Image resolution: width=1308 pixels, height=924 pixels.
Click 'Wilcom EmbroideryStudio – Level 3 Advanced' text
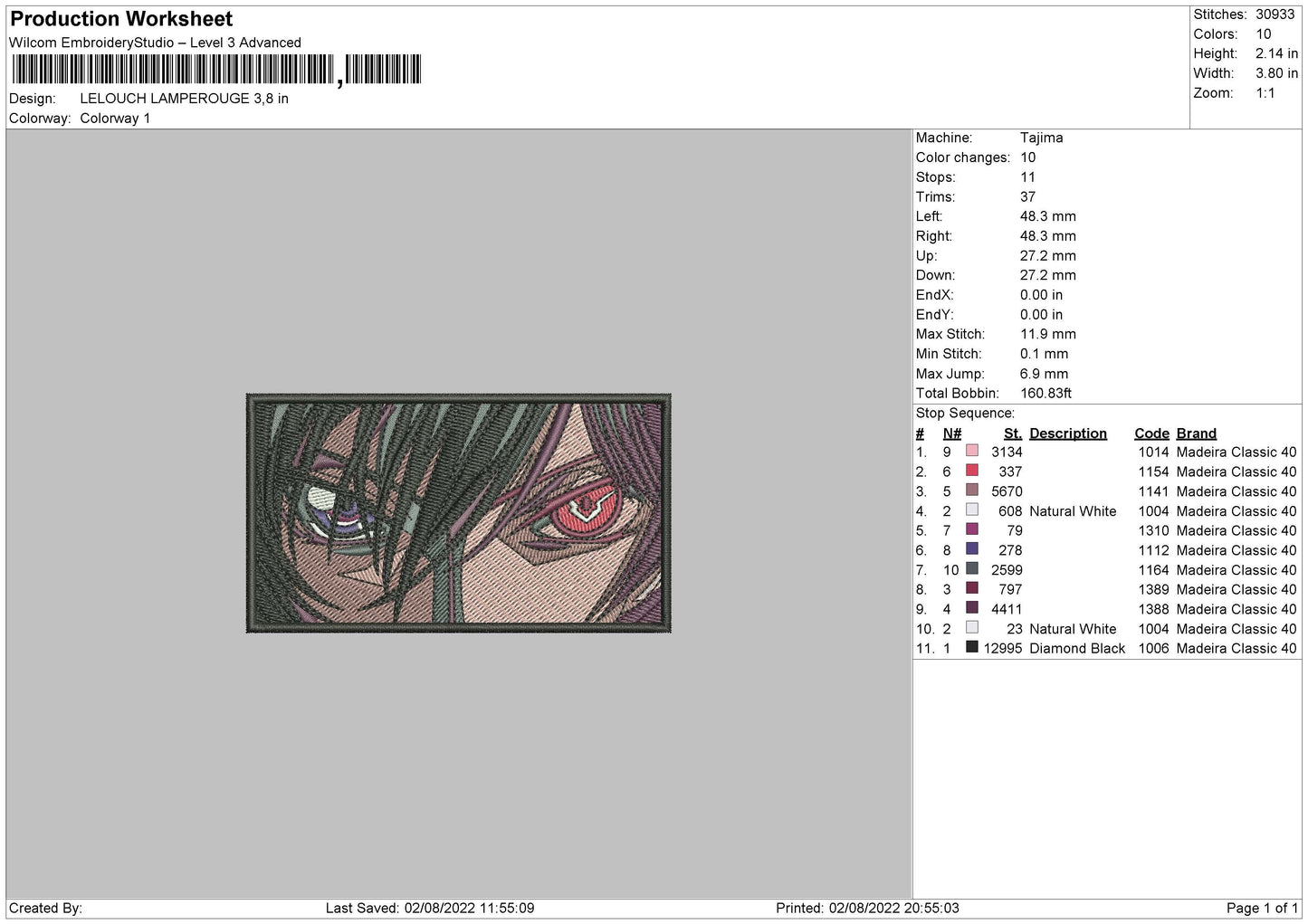point(155,43)
